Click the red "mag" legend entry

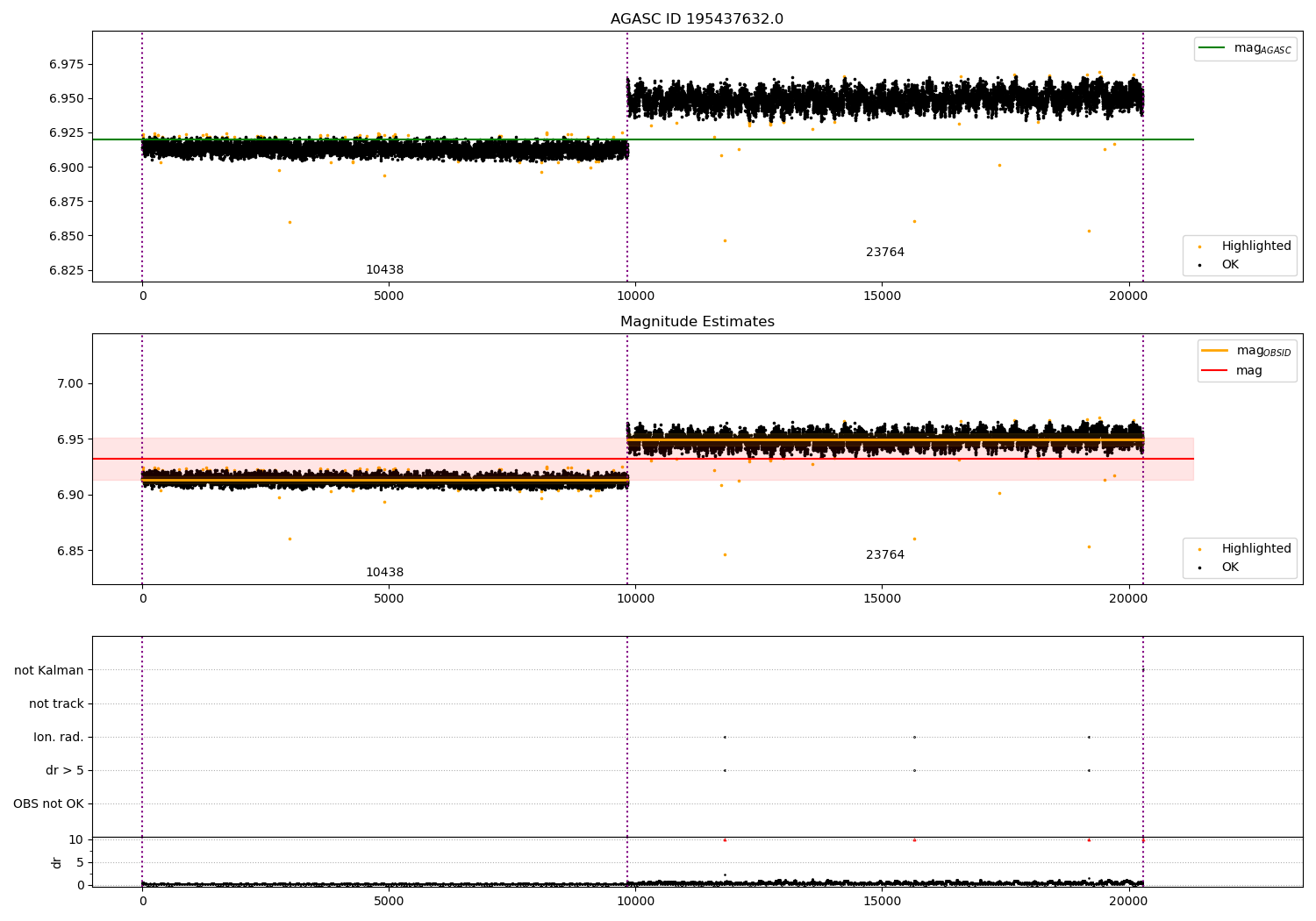(x=1248, y=370)
